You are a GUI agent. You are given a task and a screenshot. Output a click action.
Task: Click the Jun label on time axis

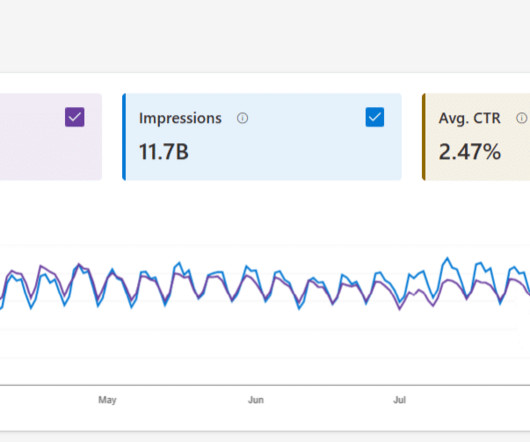[256, 400]
